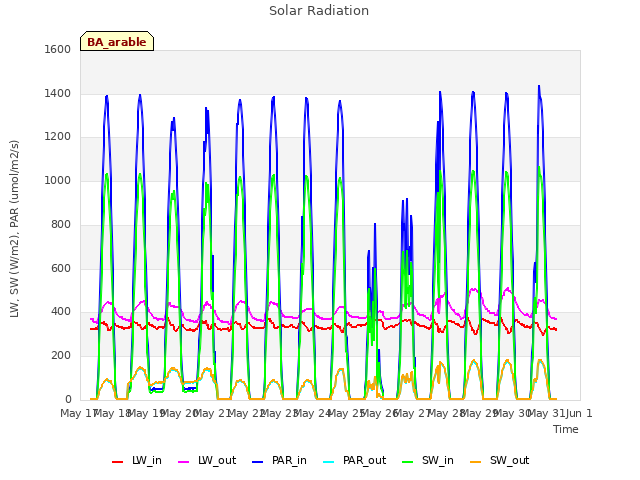
Task: Click the Time x-axis title
Action: (566, 429)
